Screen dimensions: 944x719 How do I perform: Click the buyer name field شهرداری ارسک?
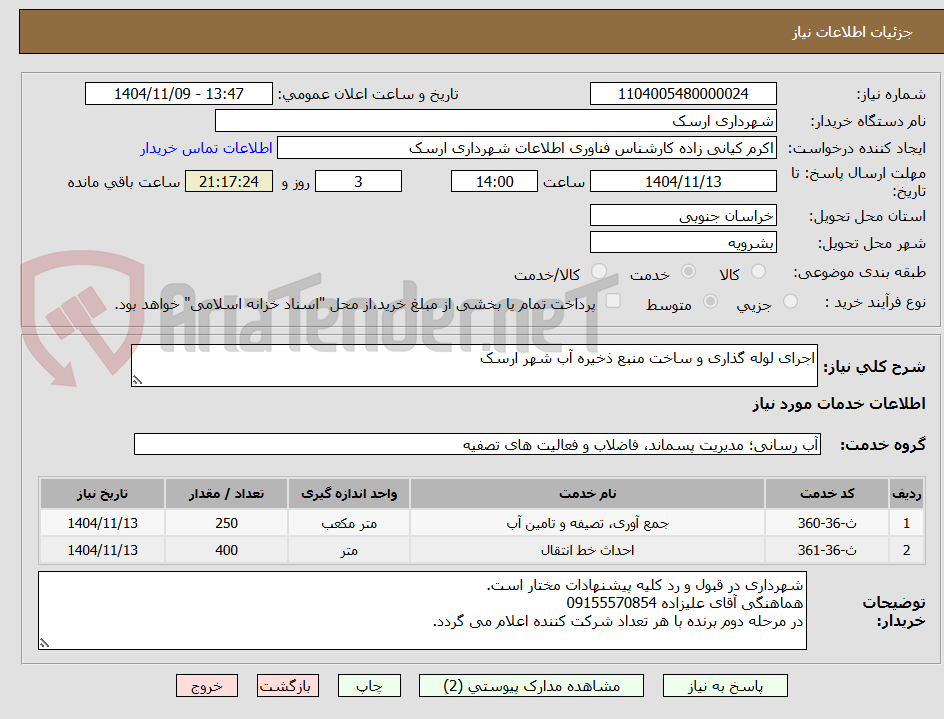pyautogui.click(x=495, y=121)
